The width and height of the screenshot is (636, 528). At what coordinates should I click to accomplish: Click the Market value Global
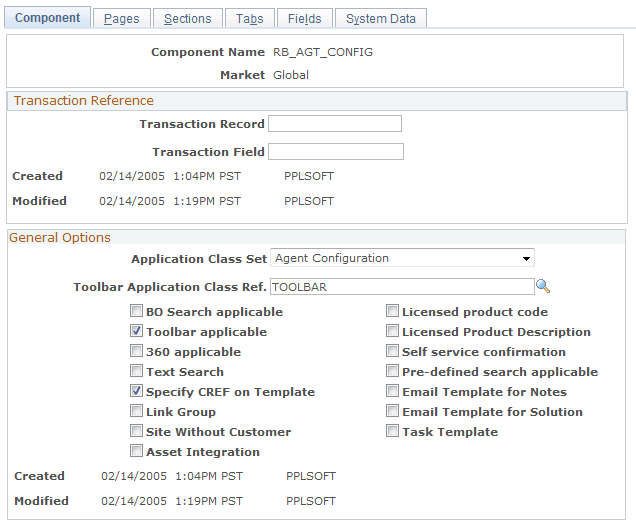click(x=291, y=75)
